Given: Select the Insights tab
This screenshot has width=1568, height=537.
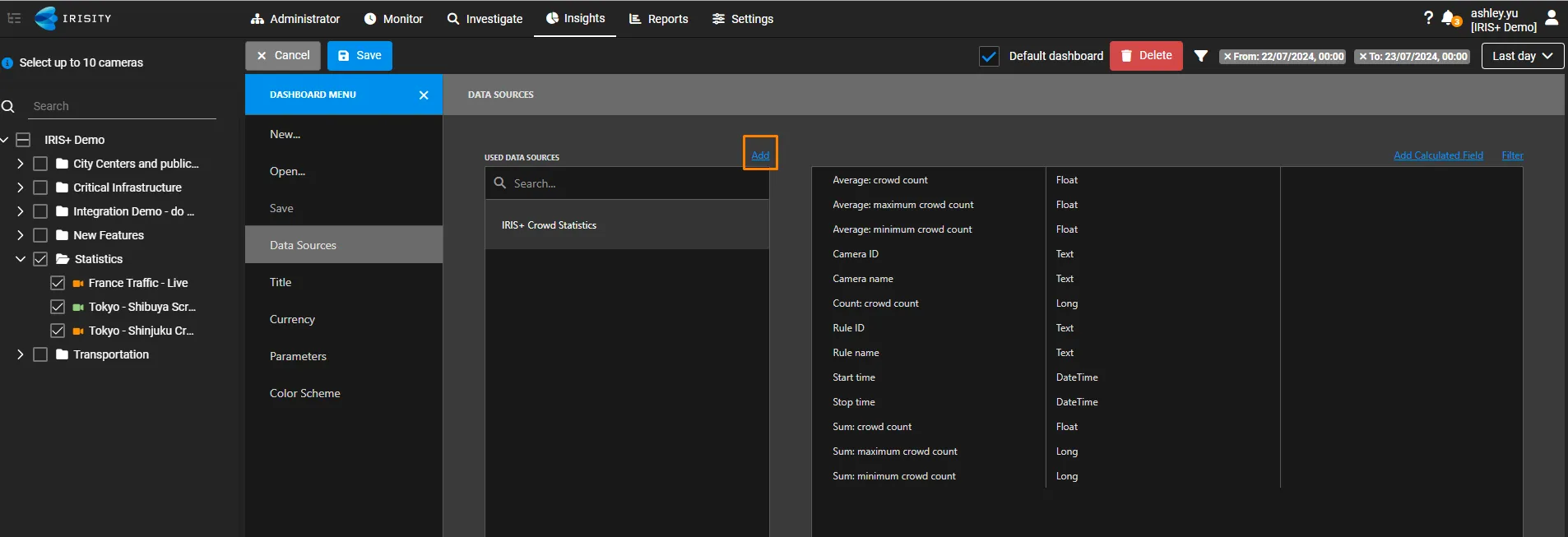Looking at the screenshot, I should 575,18.
